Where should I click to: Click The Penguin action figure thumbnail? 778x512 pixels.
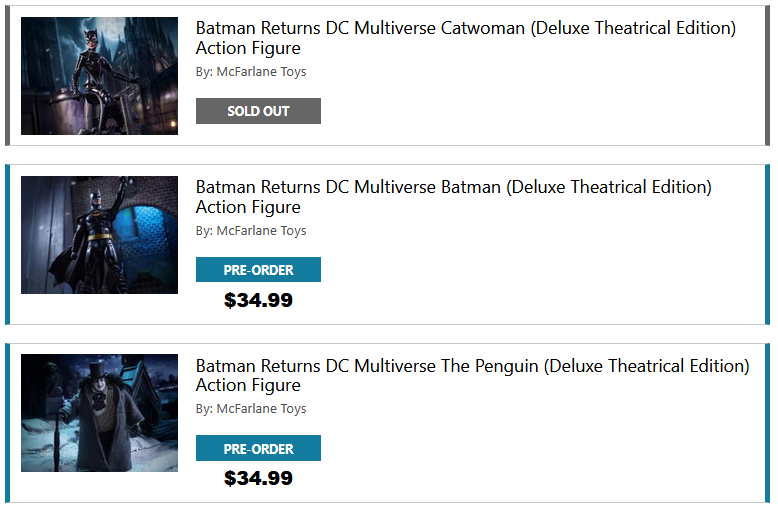(99, 413)
